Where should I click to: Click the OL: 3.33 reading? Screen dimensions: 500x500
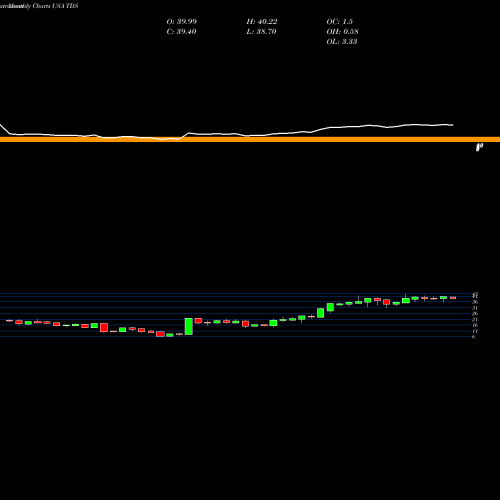pos(342,42)
